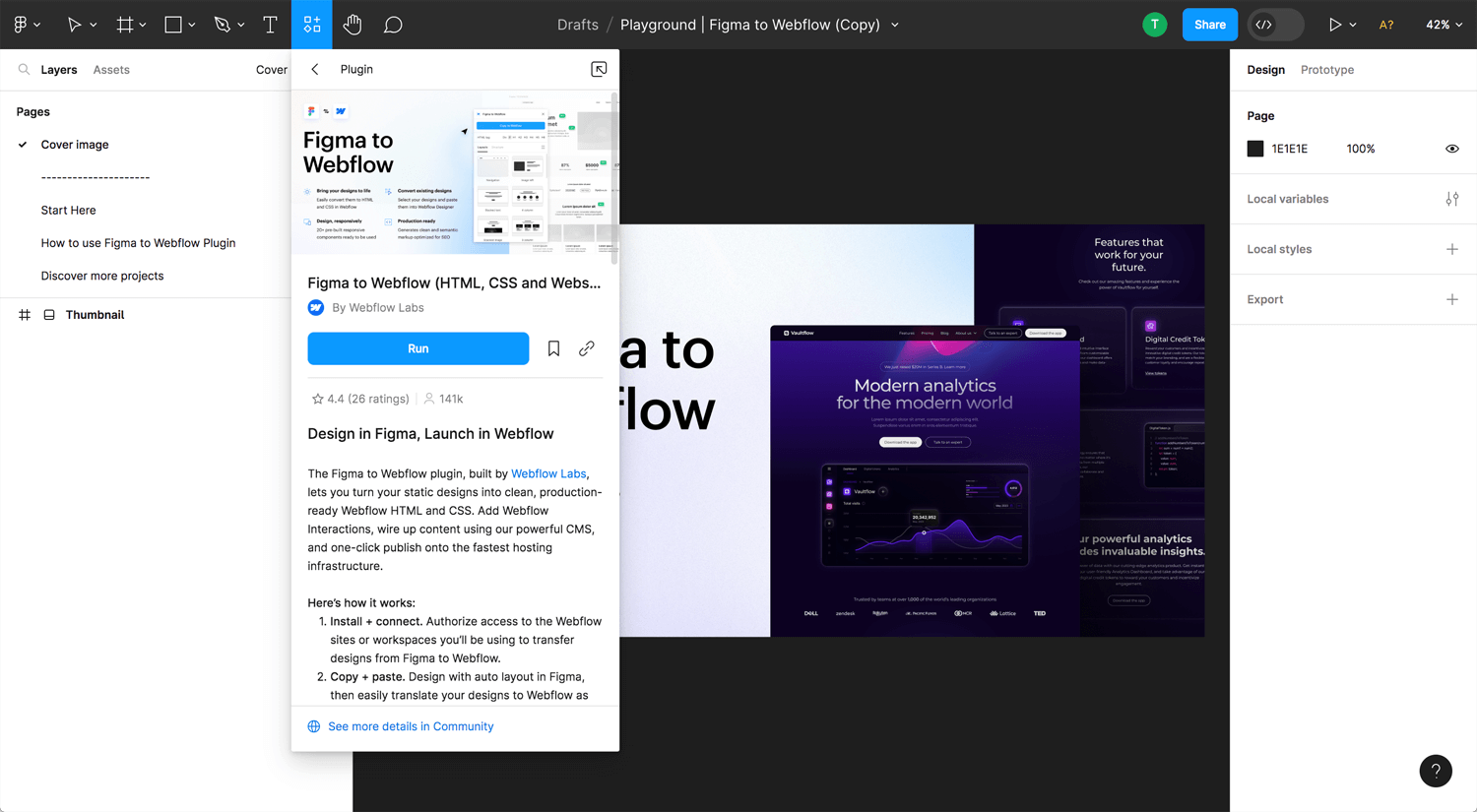
Task: Open Pen tool options dropdown
Action: point(241,25)
